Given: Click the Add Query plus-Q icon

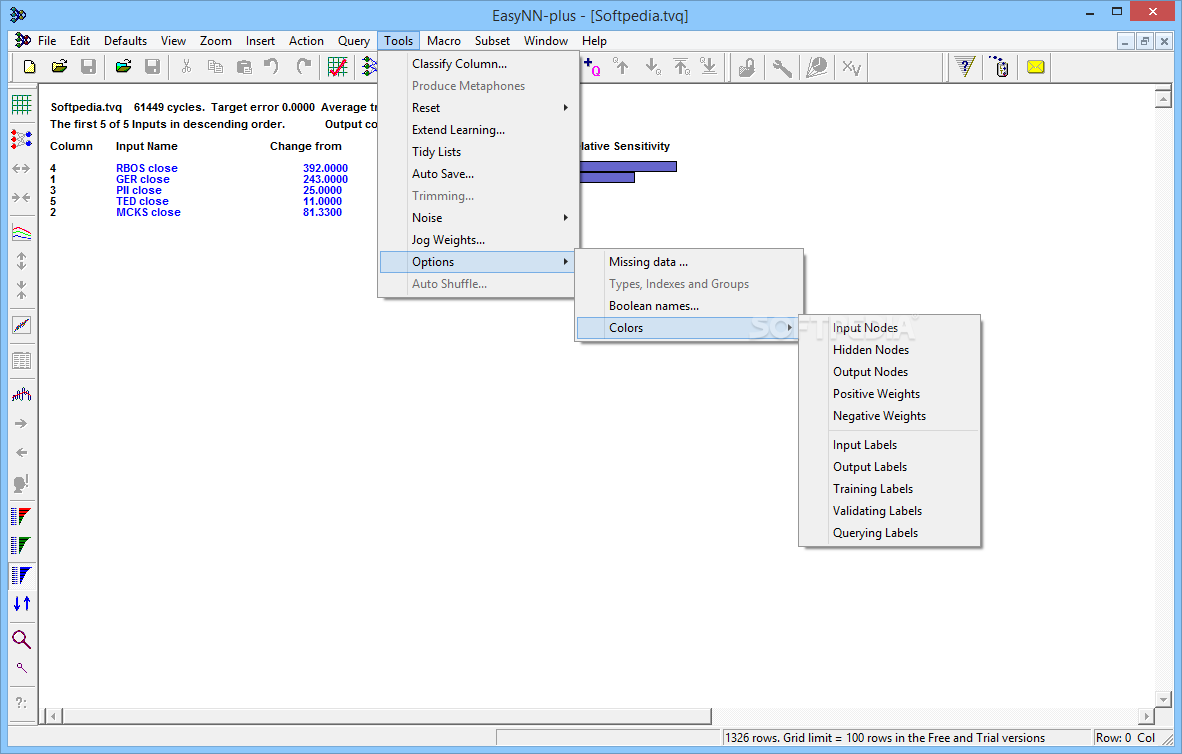Looking at the screenshot, I should (x=593, y=67).
